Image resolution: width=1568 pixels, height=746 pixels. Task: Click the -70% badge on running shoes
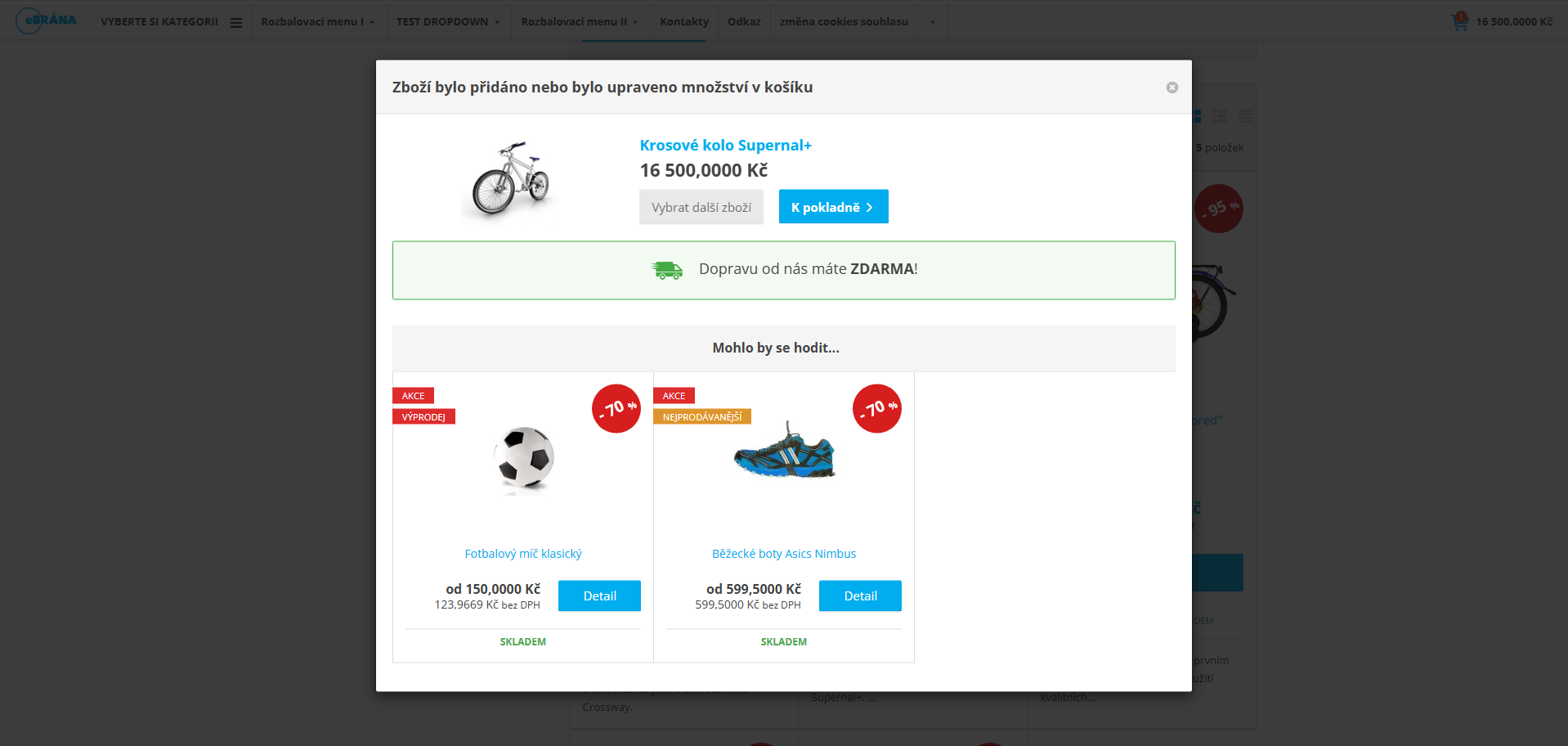pyautogui.click(x=876, y=408)
